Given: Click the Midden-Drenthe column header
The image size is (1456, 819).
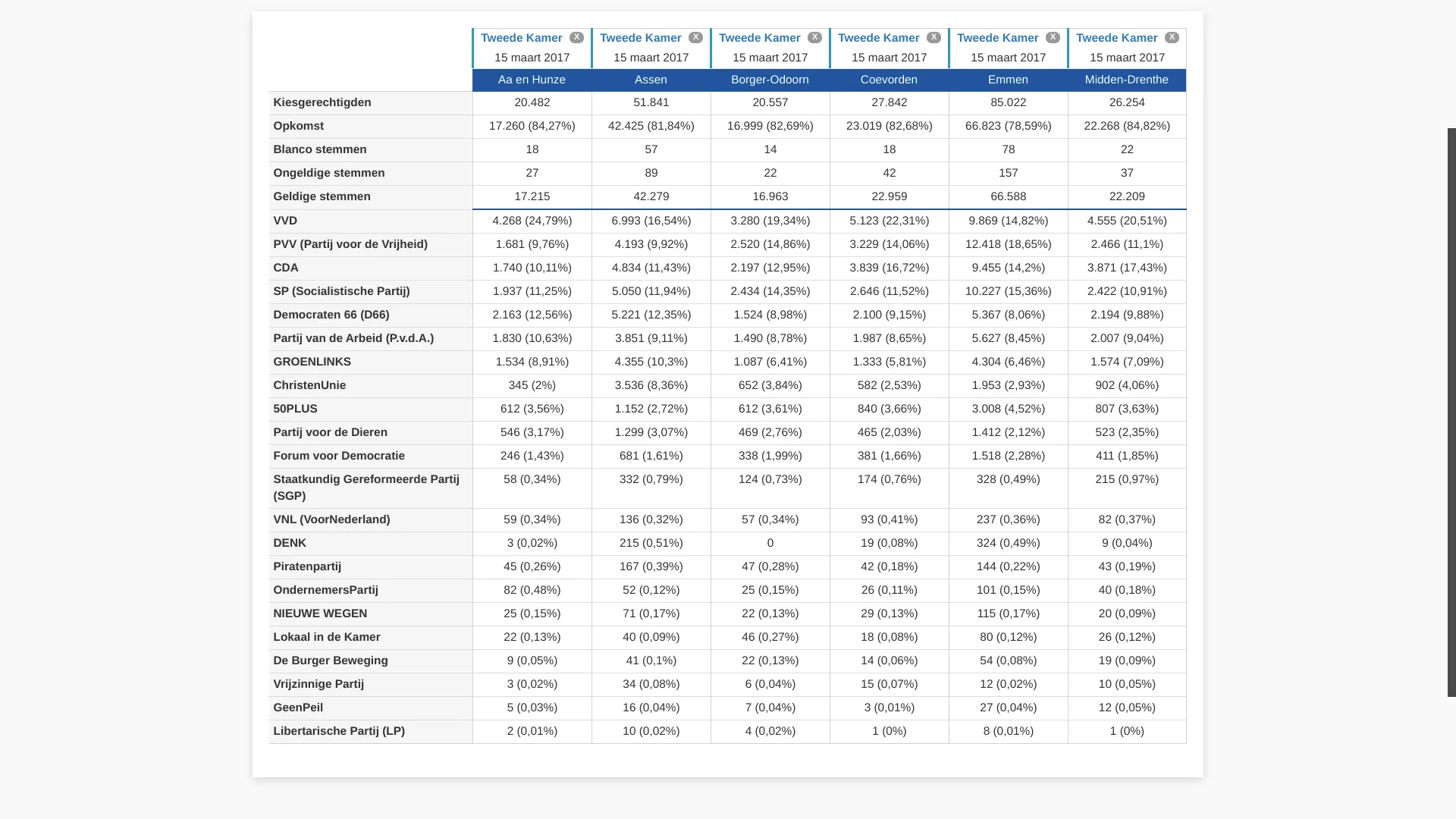Looking at the screenshot, I should pos(1126,80).
